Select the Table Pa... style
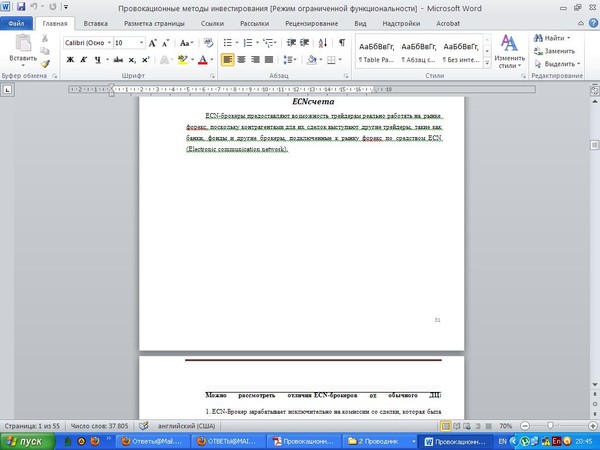This screenshot has width=600, height=450. click(376, 52)
